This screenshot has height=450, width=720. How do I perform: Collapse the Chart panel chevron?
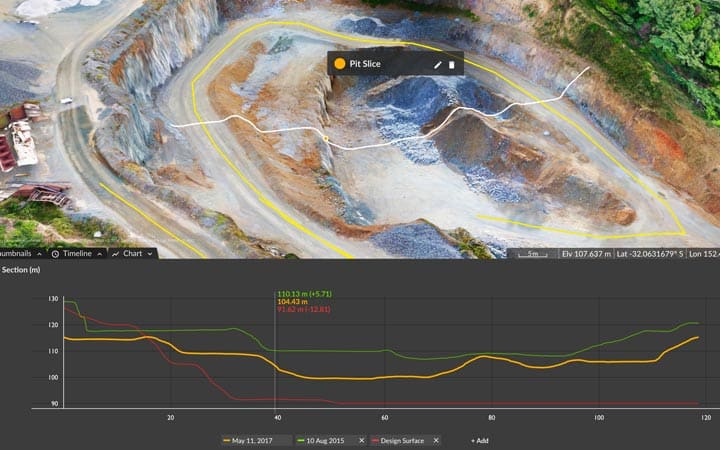point(150,254)
